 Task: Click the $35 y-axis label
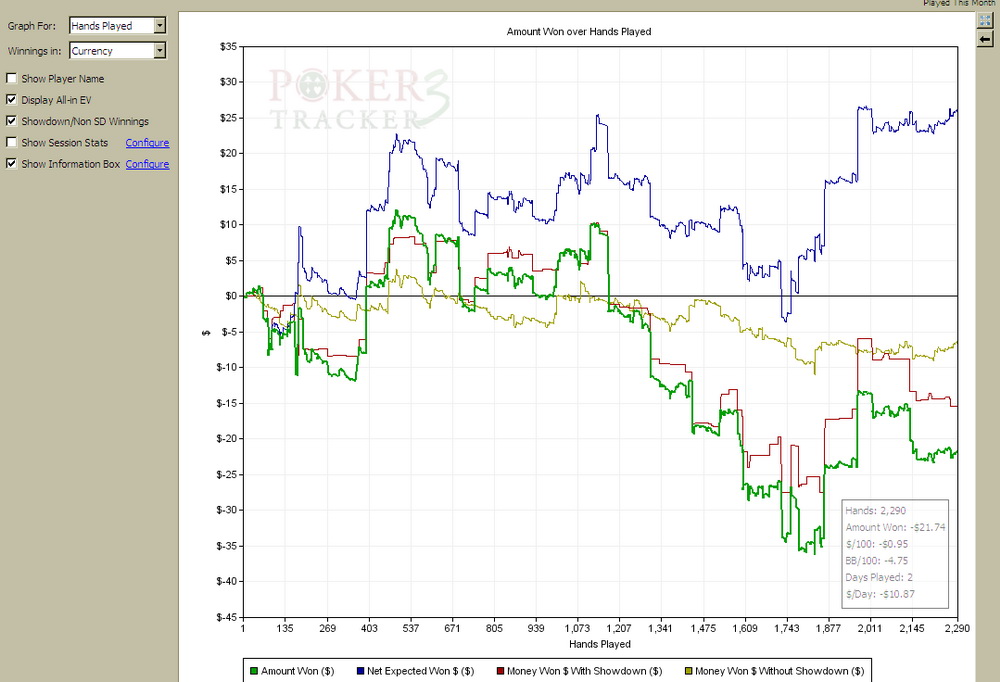228,47
